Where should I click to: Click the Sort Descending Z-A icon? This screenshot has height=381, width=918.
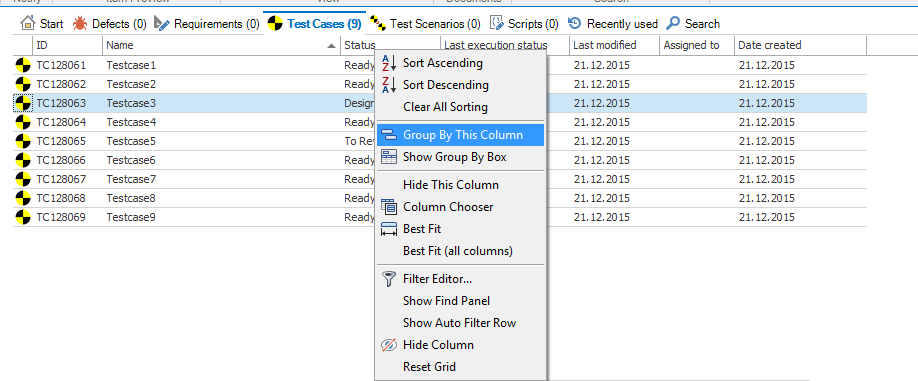[x=389, y=85]
